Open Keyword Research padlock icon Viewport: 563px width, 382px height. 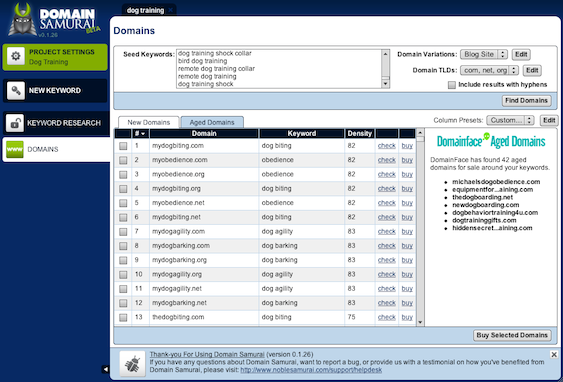[x=15, y=123]
